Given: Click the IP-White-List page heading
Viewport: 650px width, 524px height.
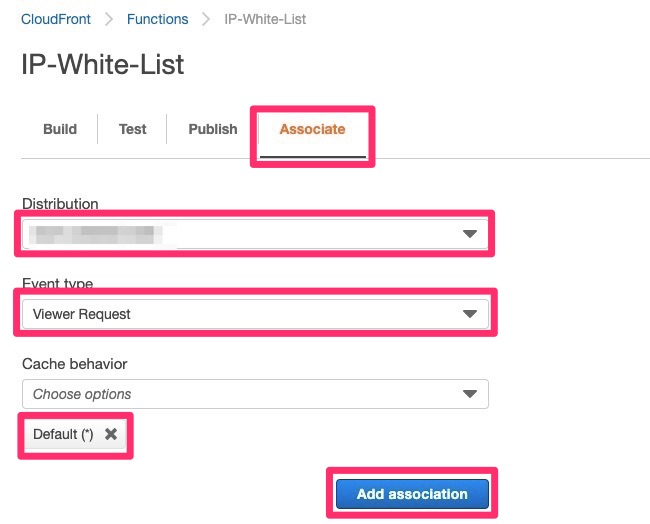Looking at the screenshot, I should 103,65.
